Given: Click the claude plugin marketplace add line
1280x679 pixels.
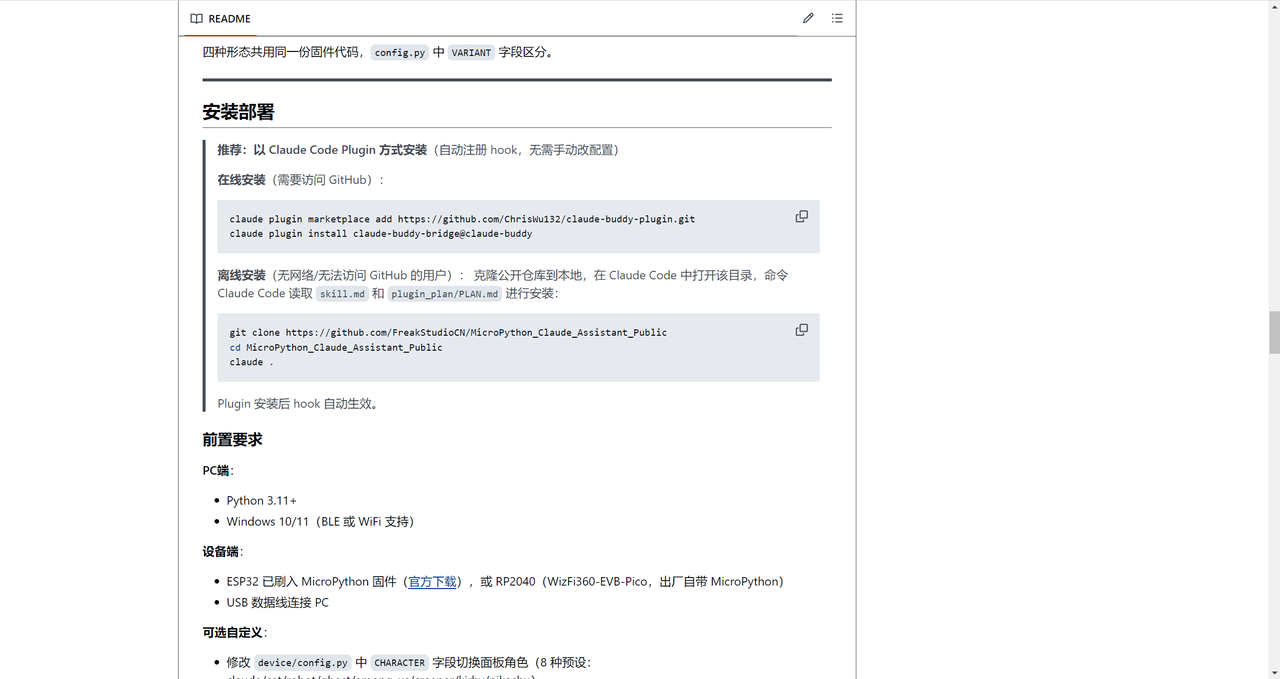Looking at the screenshot, I should point(462,219).
